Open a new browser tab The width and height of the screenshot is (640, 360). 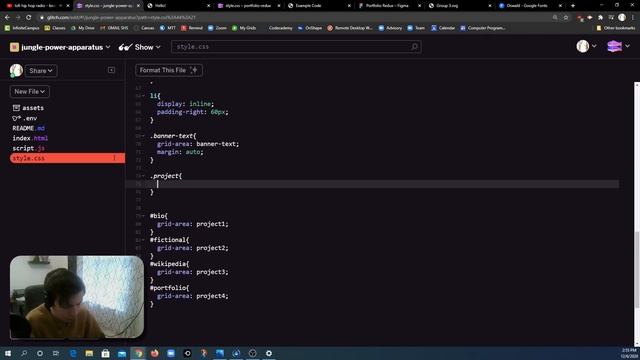tap(573, 6)
